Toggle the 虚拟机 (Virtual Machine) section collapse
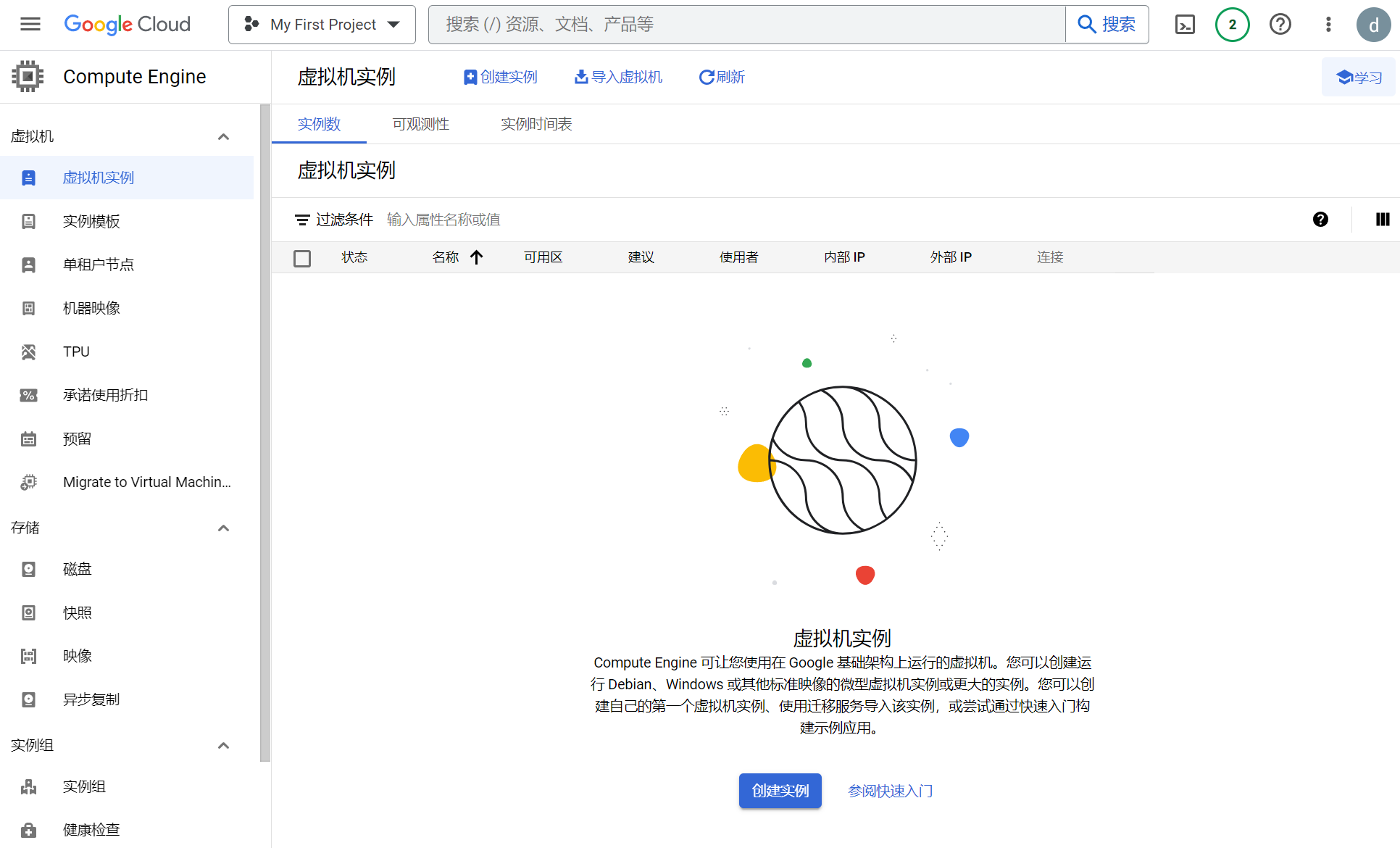Image resolution: width=1400 pixels, height=848 pixels. tap(223, 137)
